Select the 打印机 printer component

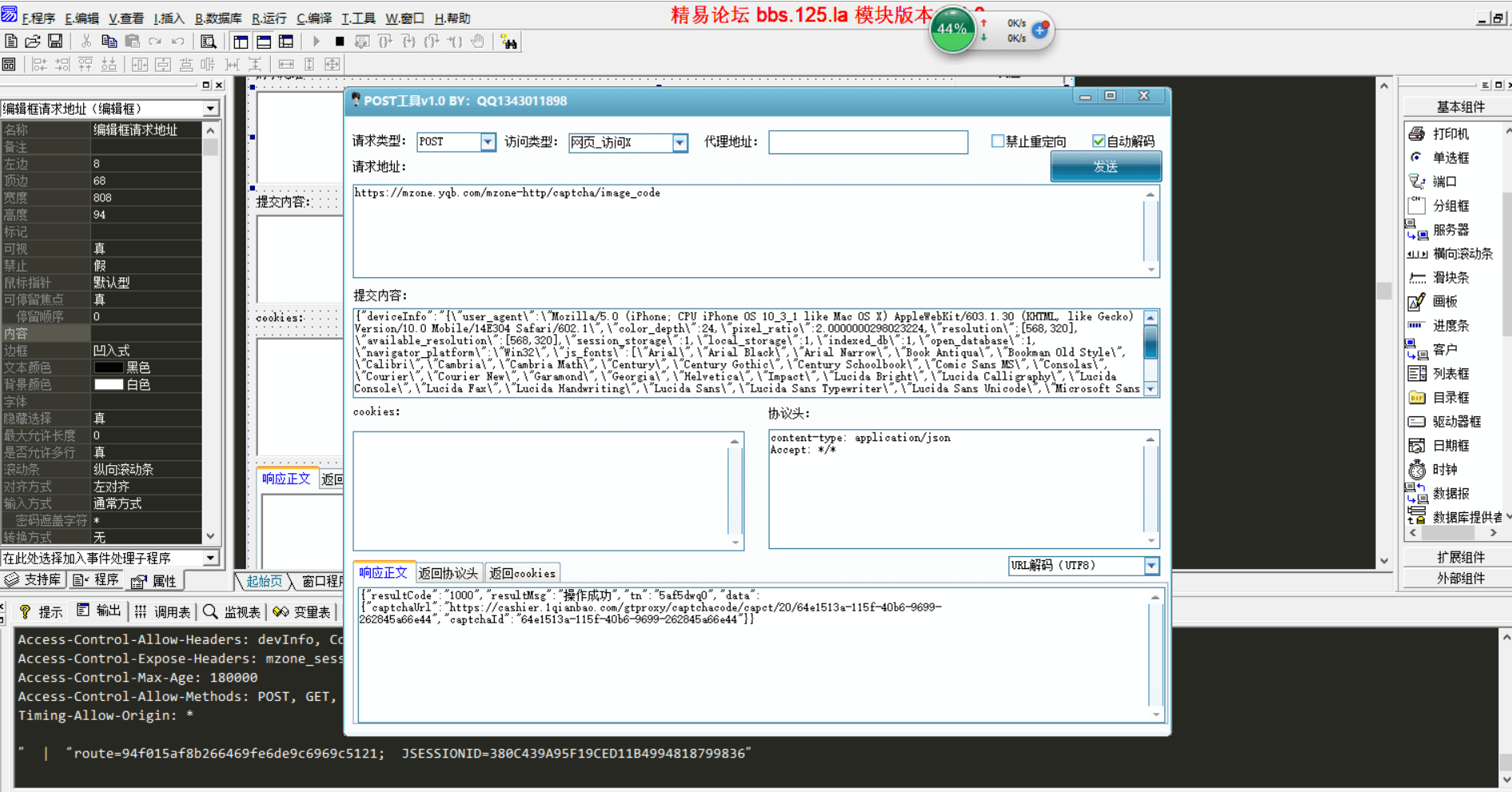coord(1449,133)
